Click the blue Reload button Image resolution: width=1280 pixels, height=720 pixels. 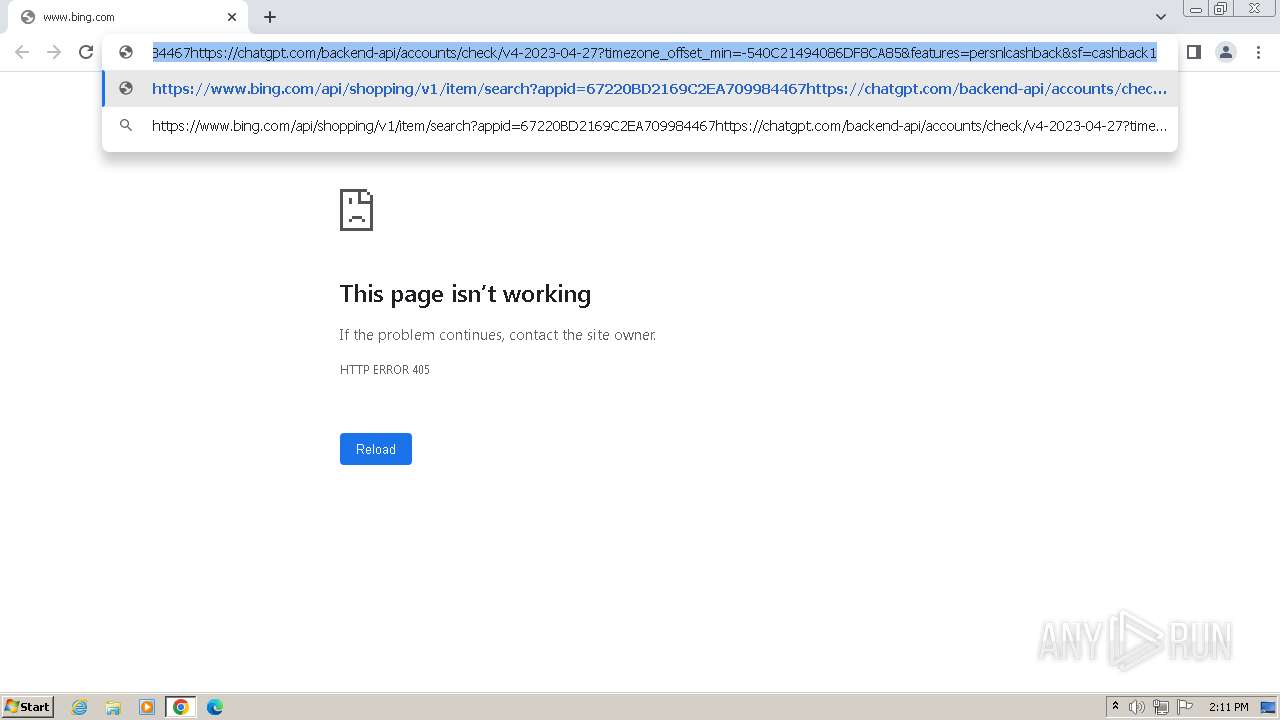376,449
